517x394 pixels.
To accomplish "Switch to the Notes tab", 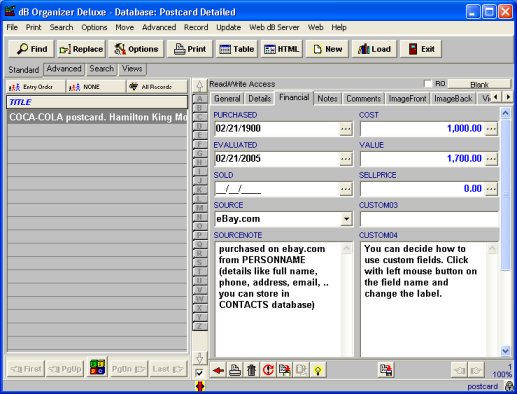I will pyautogui.click(x=327, y=99).
